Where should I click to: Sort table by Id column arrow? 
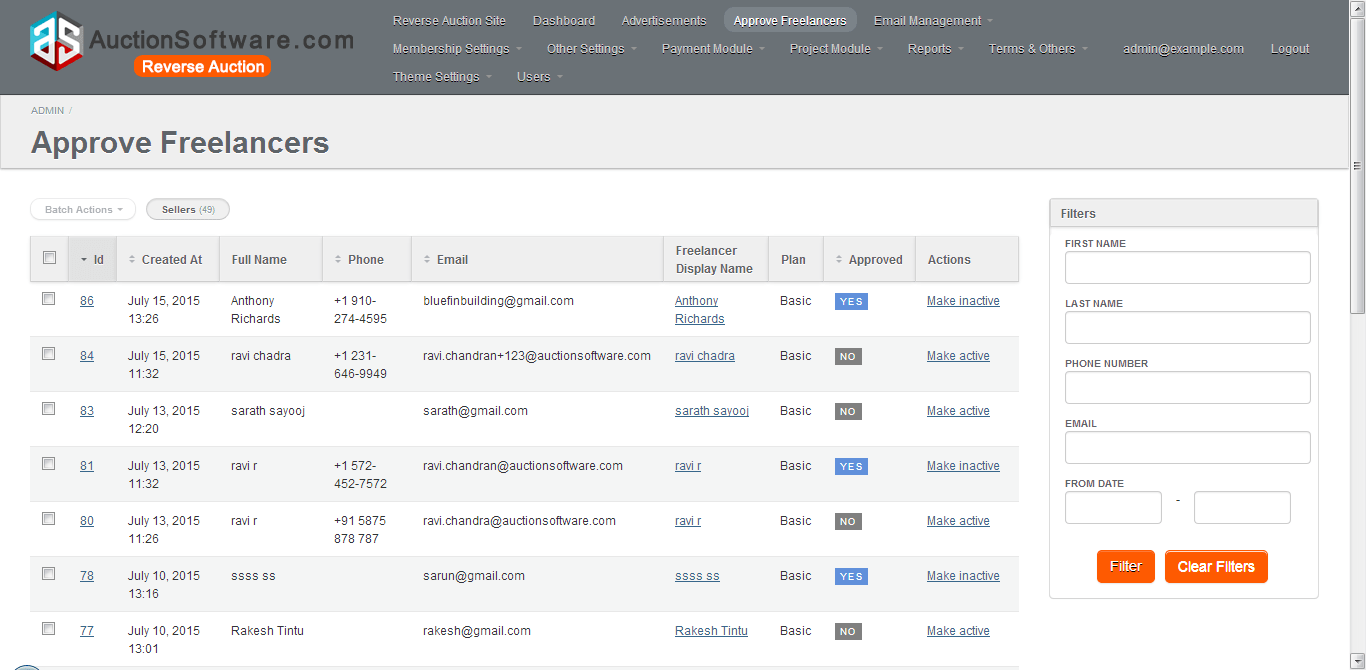[x=84, y=260]
